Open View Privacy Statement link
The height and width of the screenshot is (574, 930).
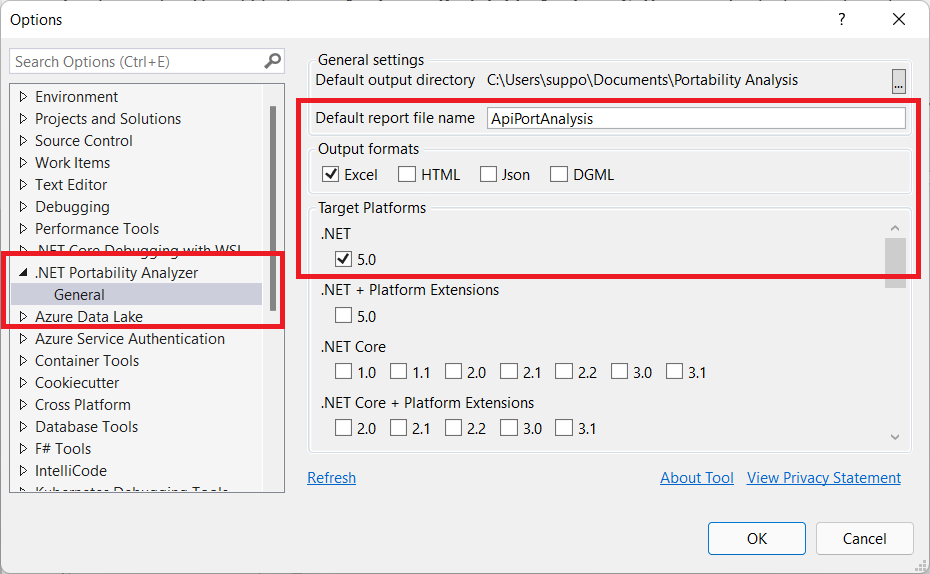pos(824,477)
